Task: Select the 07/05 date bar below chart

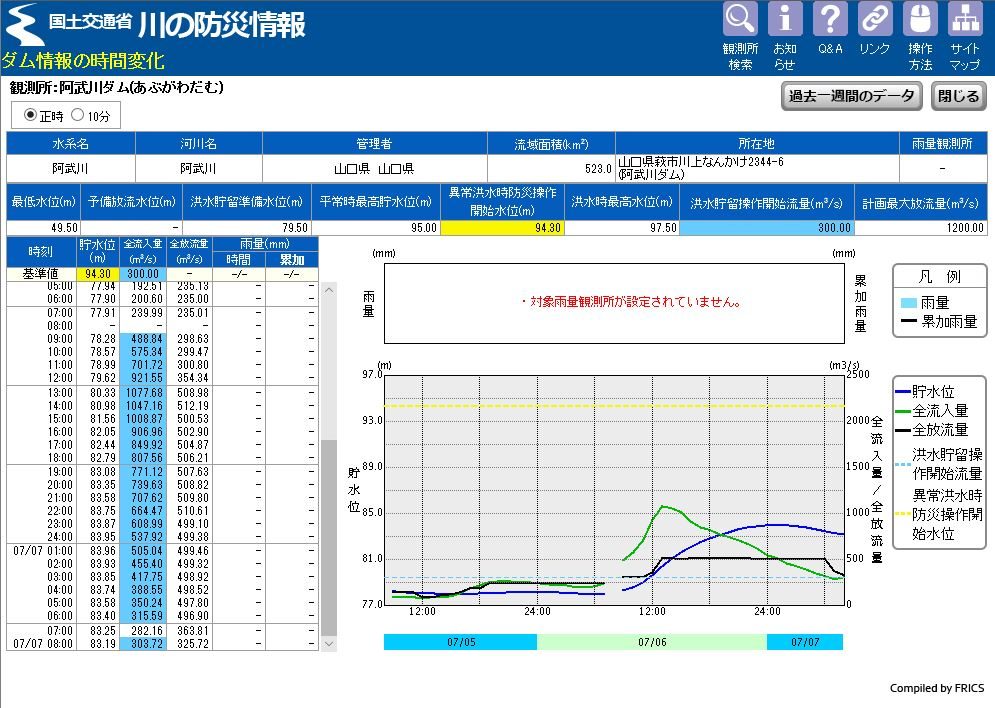Action: [x=460, y=642]
